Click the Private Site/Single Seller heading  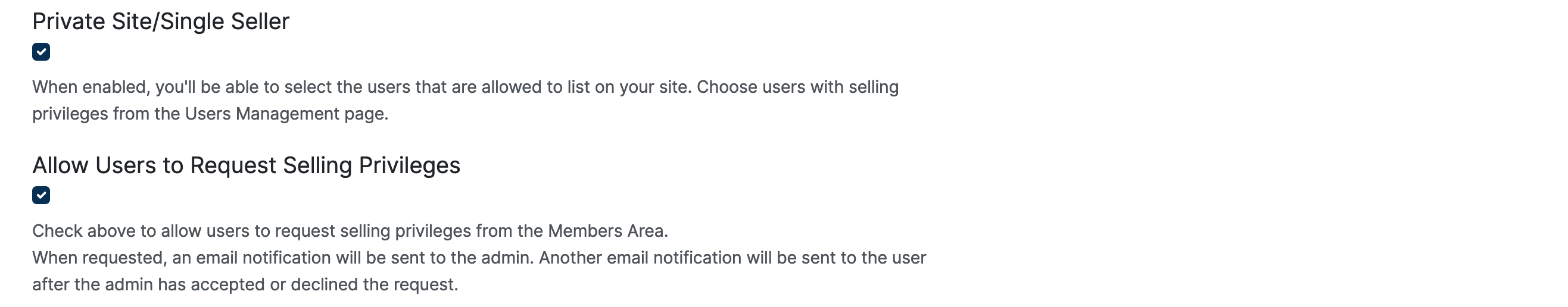161,22
